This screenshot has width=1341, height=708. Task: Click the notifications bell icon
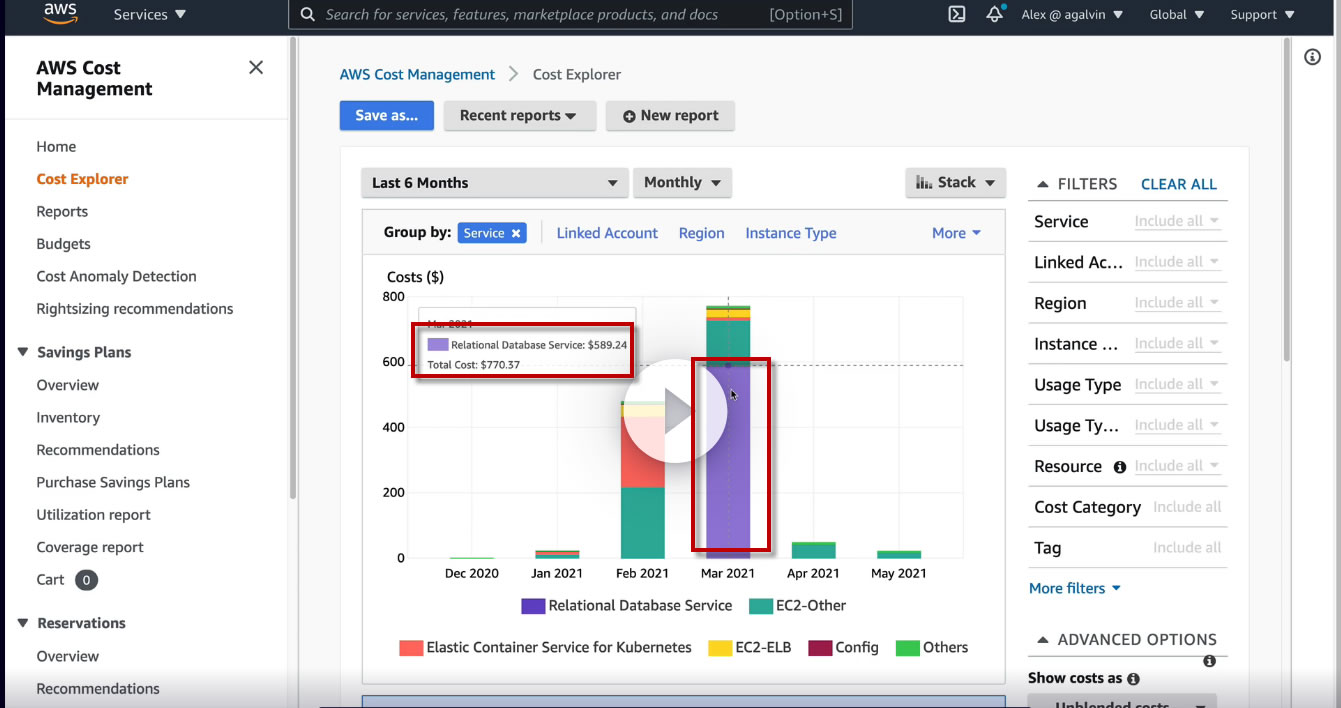click(x=994, y=14)
